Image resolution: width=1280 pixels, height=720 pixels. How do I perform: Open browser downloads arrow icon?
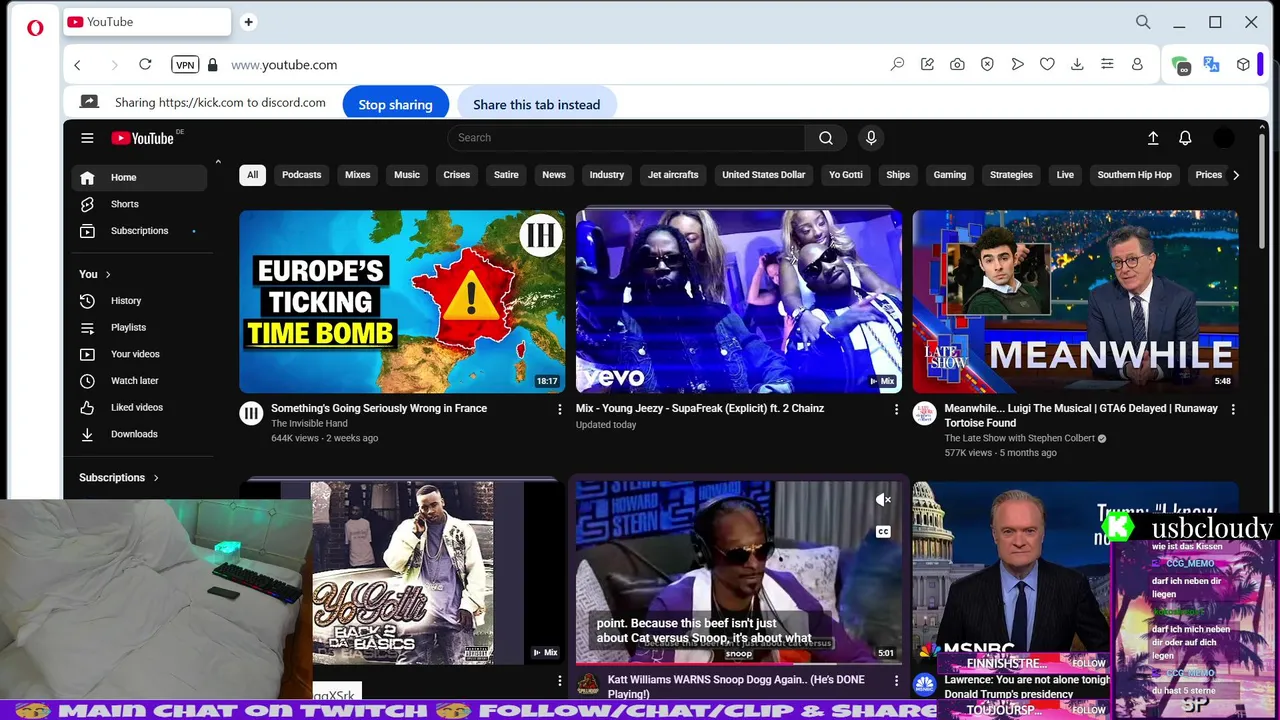point(1077,64)
